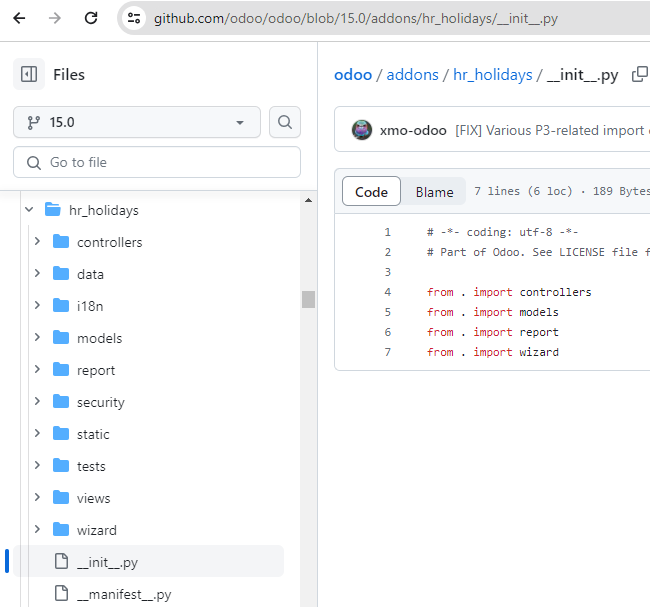Click the file tree scroll up arrow

coord(308,200)
